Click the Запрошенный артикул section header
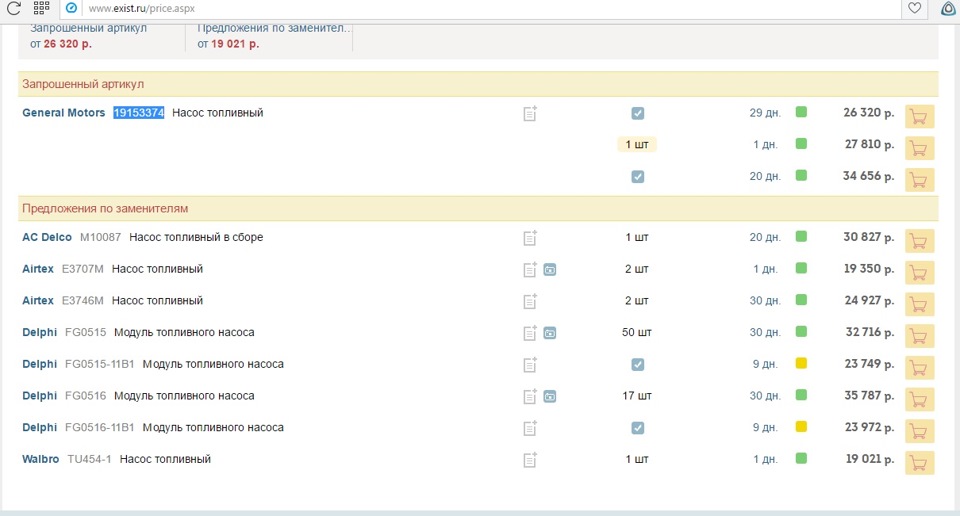 click(x=478, y=84)
